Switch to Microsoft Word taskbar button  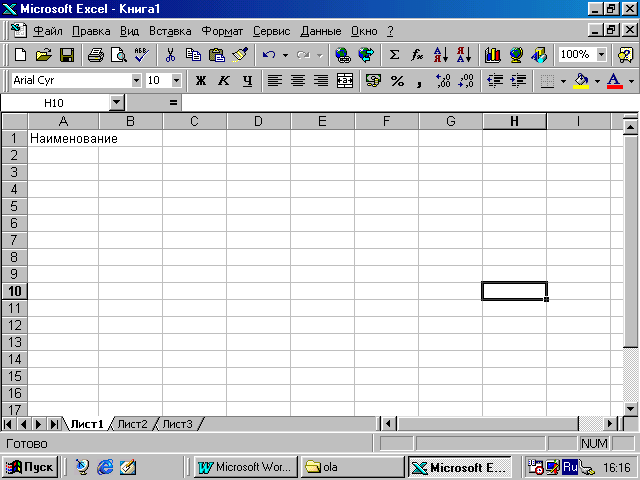tap(246, 467)
